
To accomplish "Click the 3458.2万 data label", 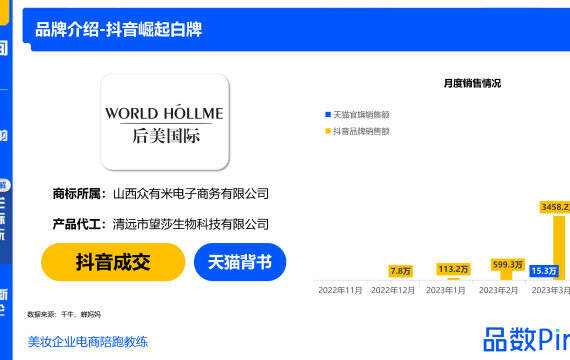I will coord(555,207).
